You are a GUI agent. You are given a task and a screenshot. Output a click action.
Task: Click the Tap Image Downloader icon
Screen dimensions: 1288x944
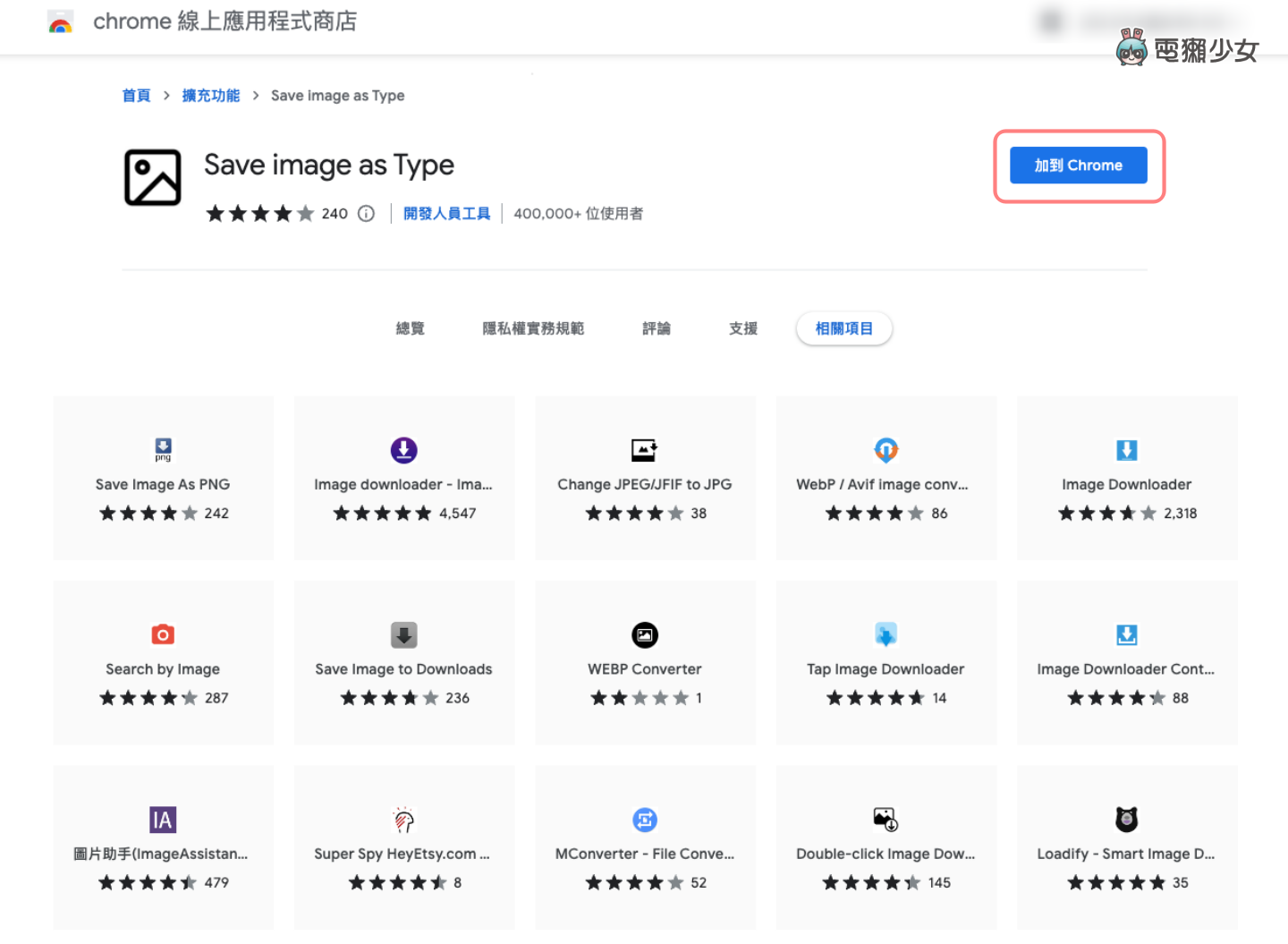click(885, 634)
